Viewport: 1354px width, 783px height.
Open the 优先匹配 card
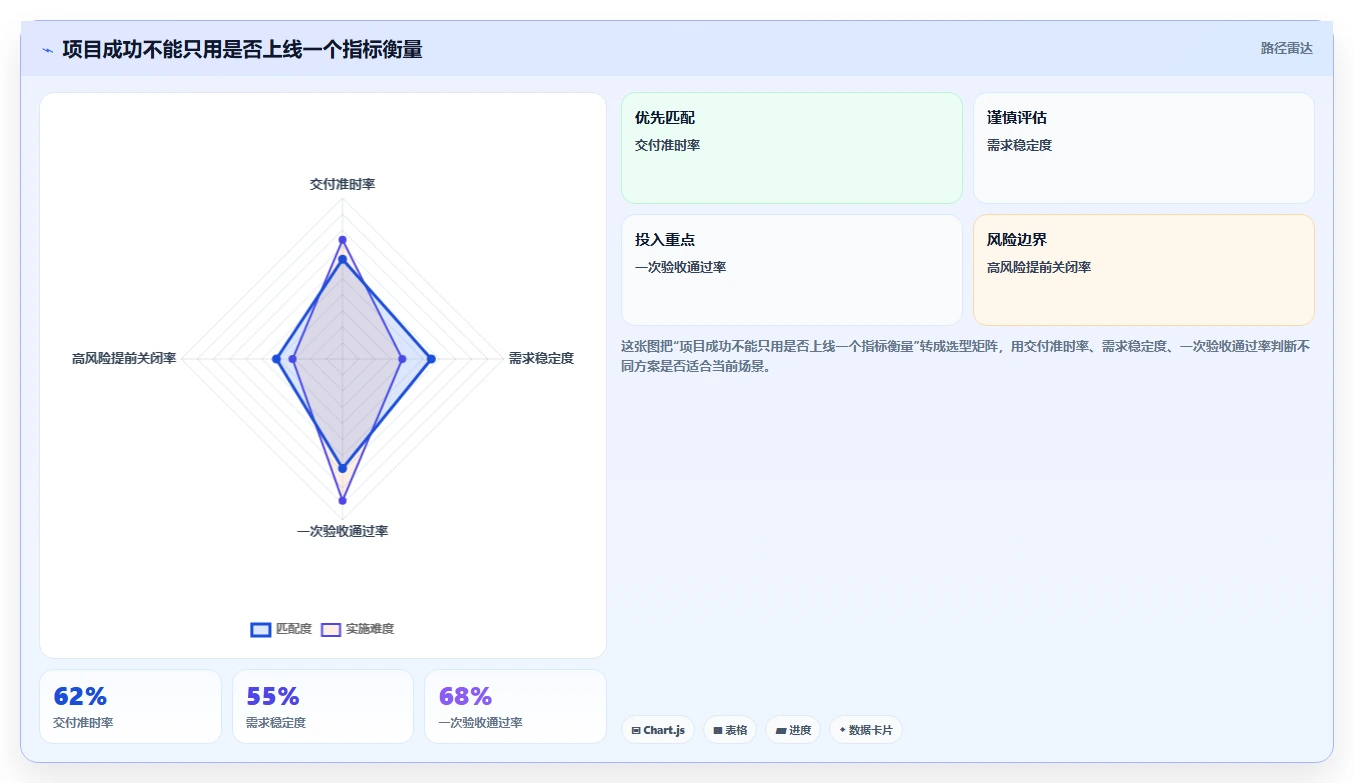click(792, 148)
